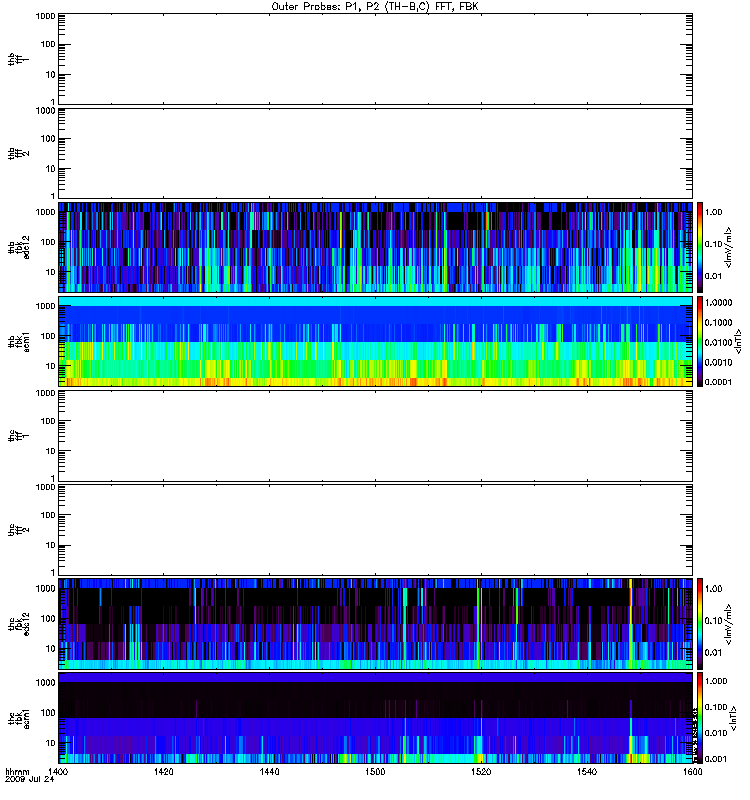This screenshot has width=750, height=800.
Task: Click the 1.0000 value on thb scm1 color bar
Action: pyautogui.click(x=718, y=303)
